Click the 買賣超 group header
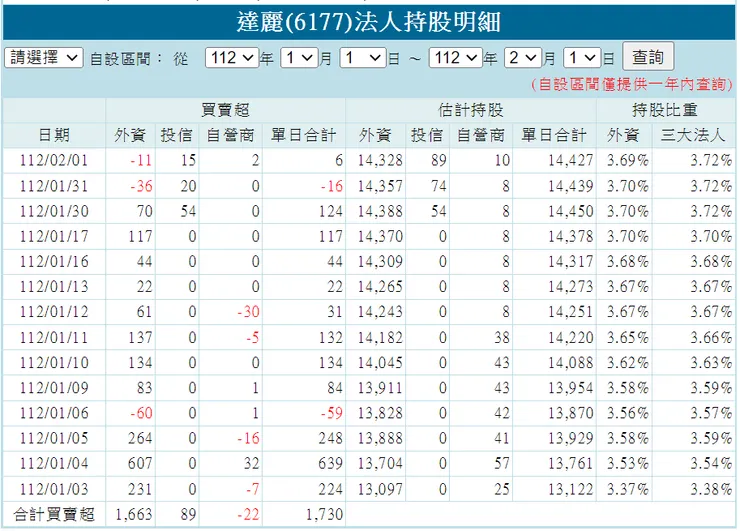This screenshot has width=740, height=531. 225,110
